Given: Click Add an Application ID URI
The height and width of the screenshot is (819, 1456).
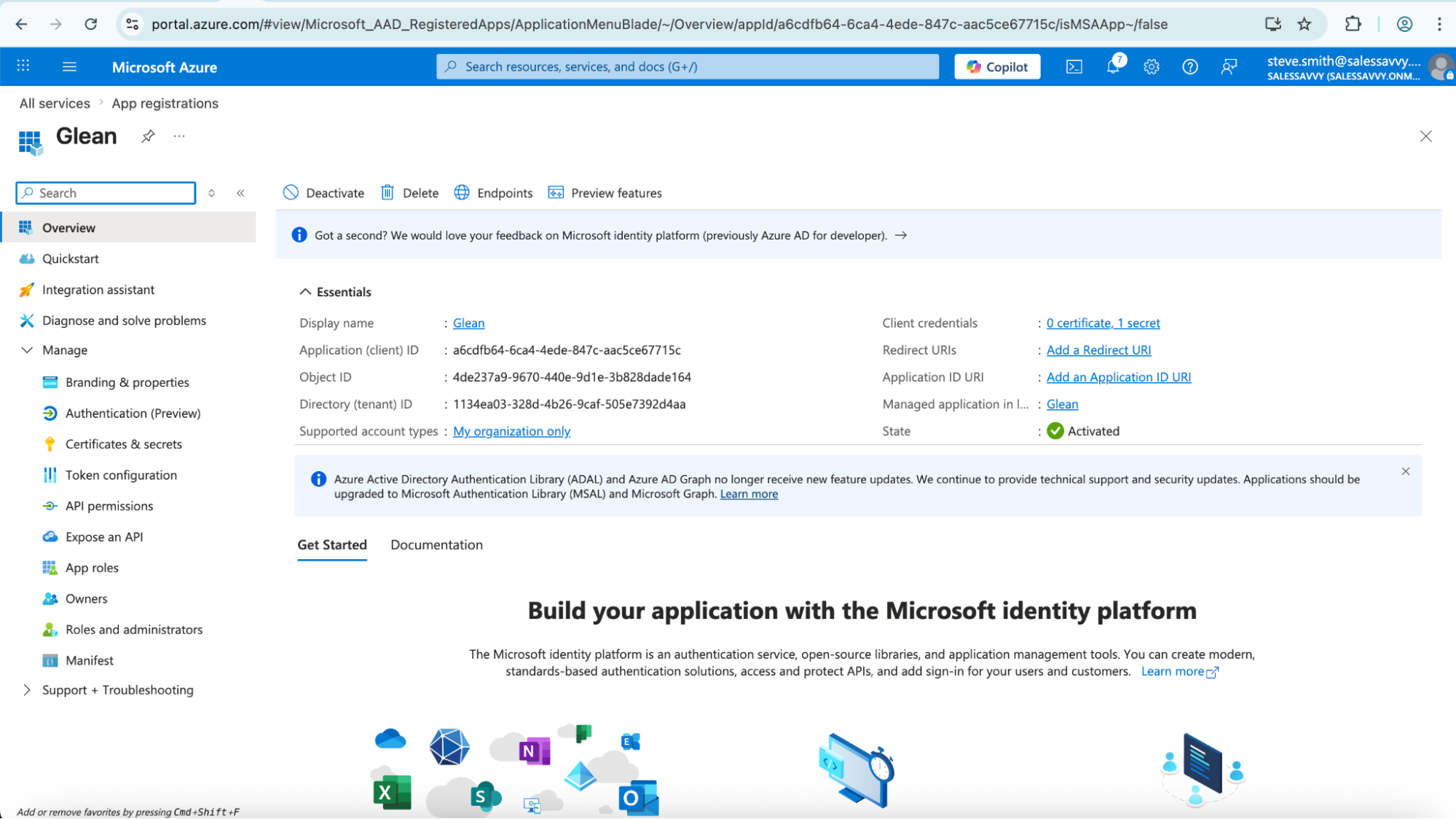Looking at the screenshot, I should click(1118, 377).
